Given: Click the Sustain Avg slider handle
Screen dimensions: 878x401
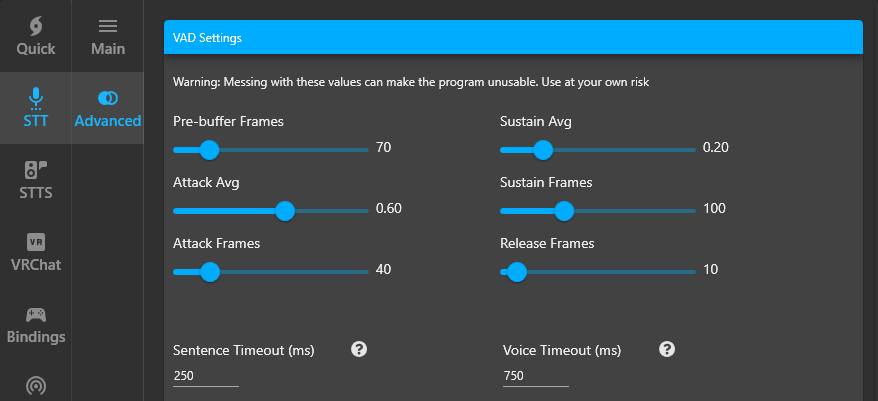Looking at the screenshot, I should click(x=543, y=150).
